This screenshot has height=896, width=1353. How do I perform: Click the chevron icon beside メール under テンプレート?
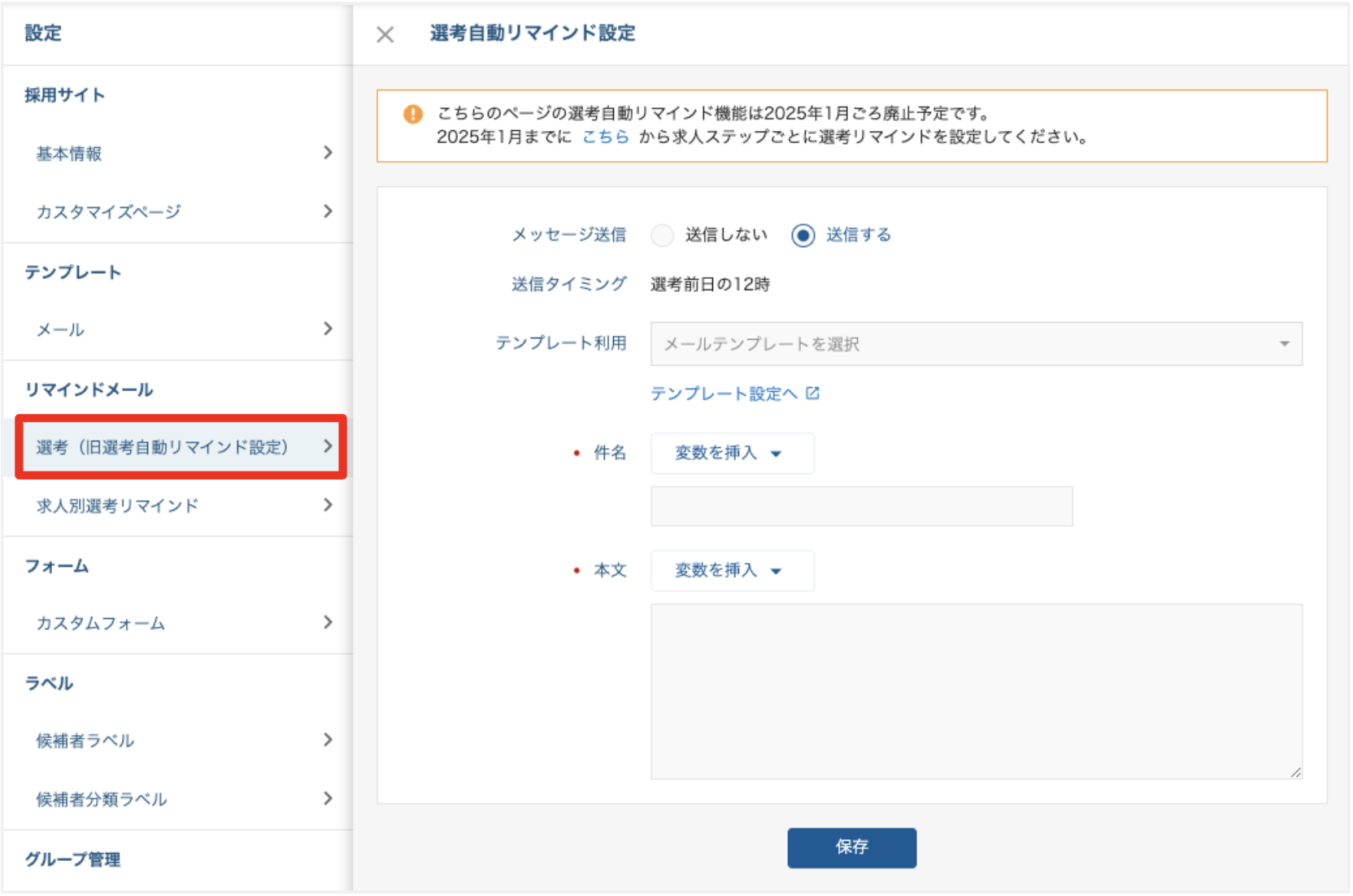[328, 329]
